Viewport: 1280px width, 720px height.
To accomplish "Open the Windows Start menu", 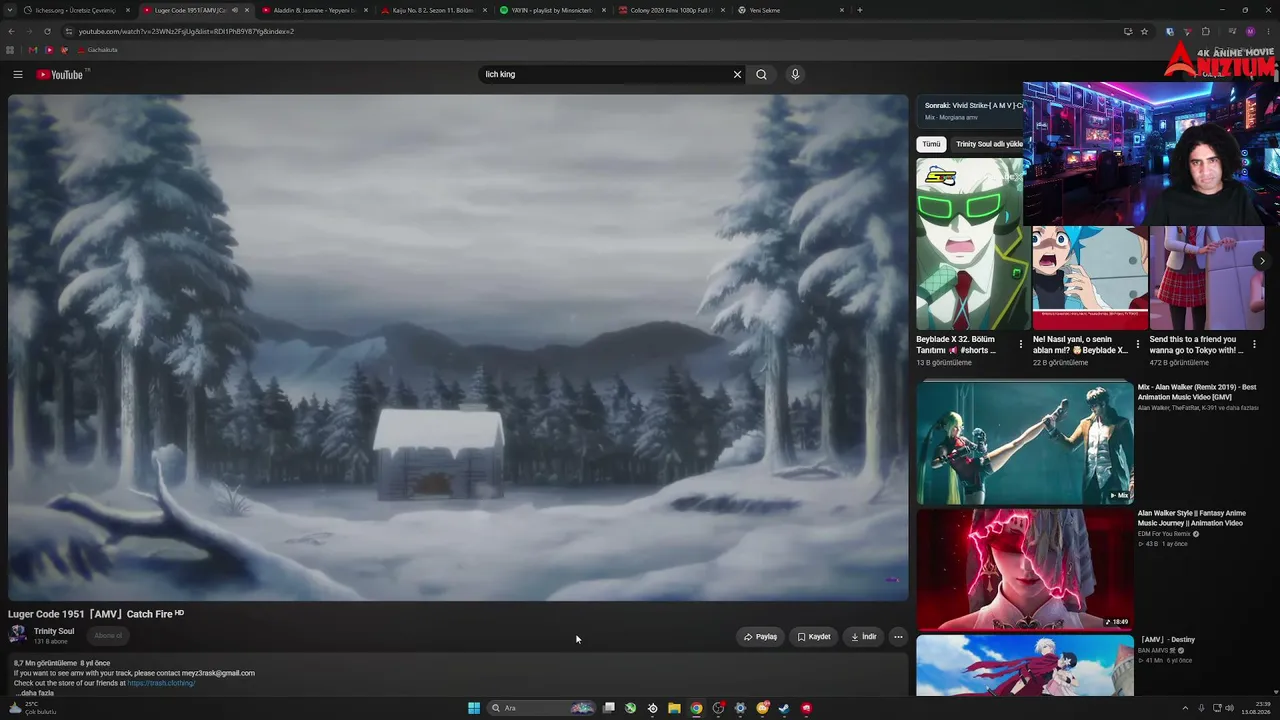I will pyautogui.click(x=474, y=708).
